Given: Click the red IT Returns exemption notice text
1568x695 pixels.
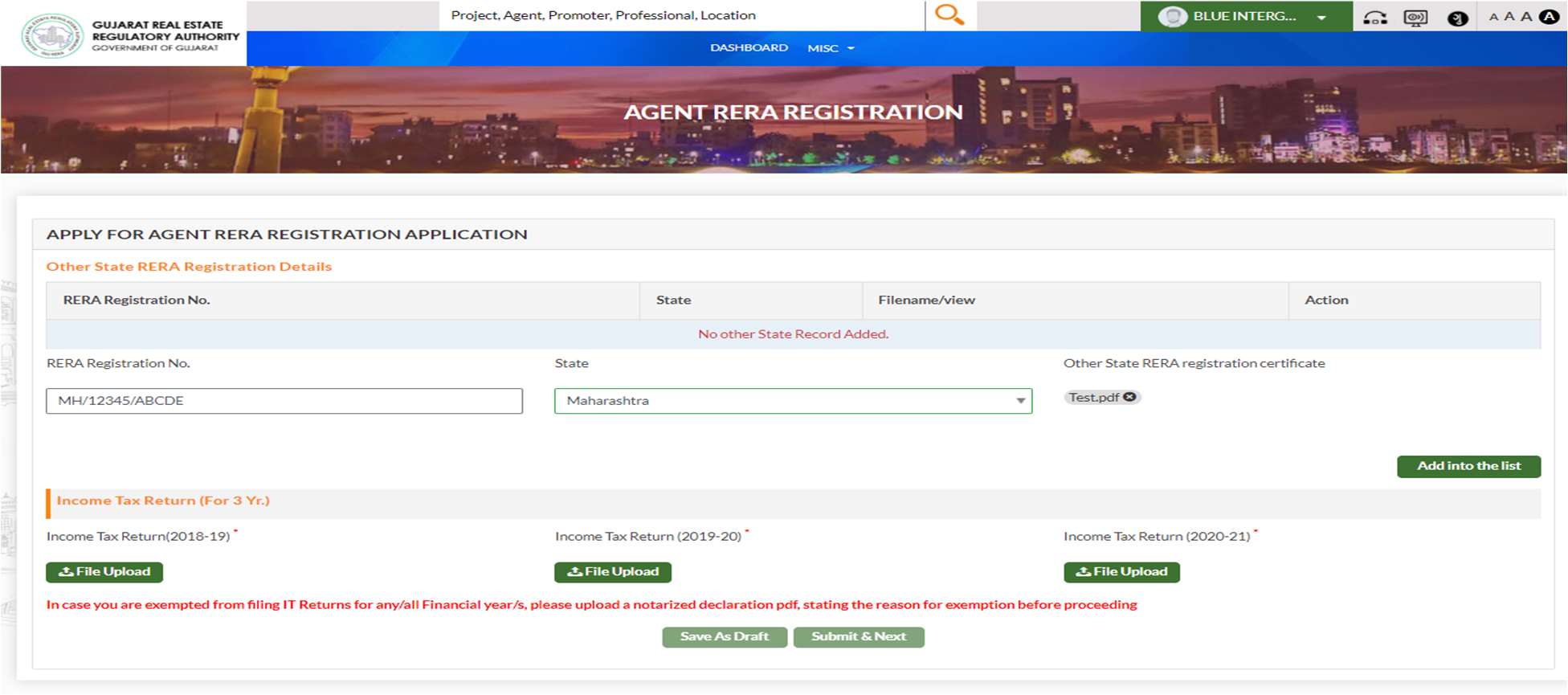Looking at the screenshot, I should [591, 605].
